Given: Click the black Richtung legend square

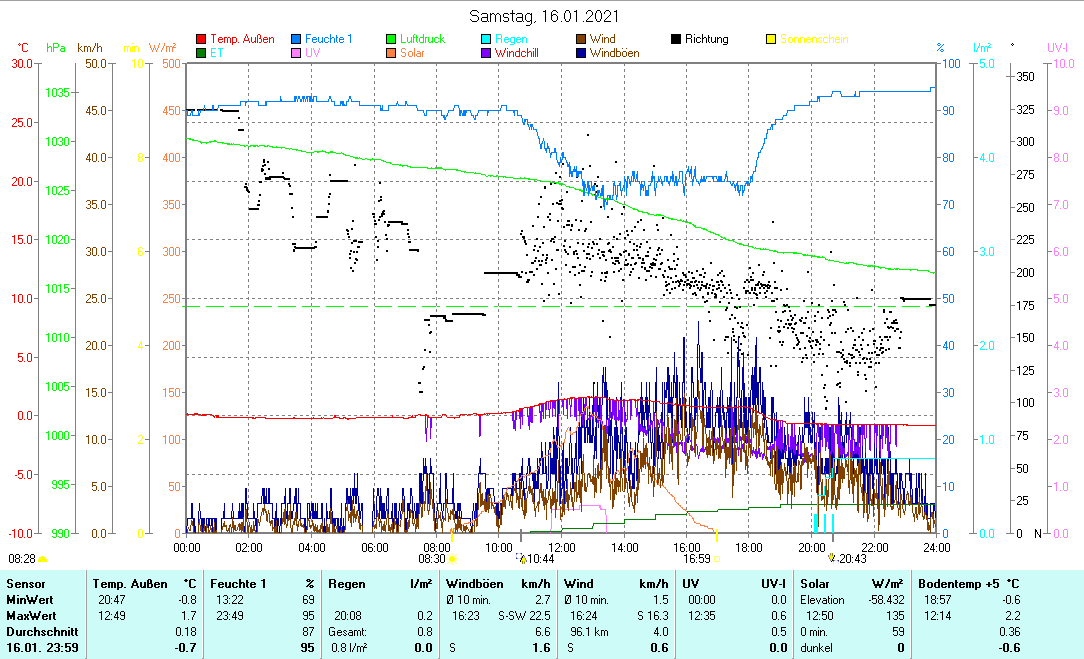Looking at the screenshot, I should tap(676, 39).
